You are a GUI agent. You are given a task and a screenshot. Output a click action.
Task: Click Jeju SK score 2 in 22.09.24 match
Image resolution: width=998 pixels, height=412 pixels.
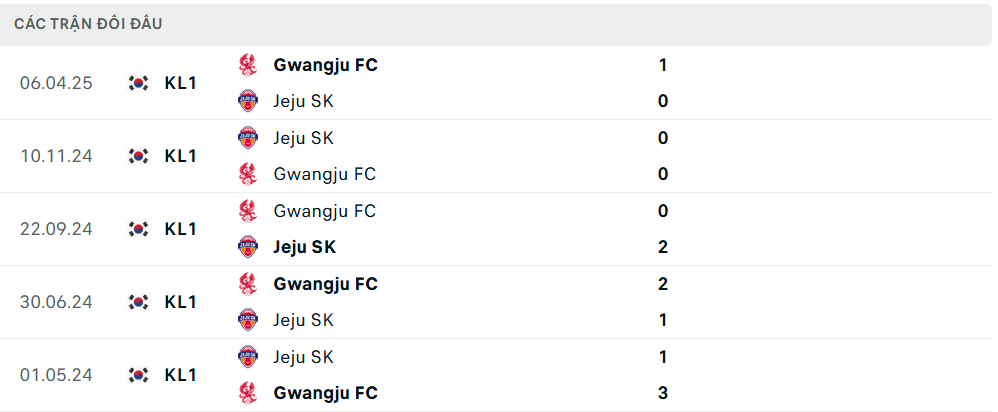pos(663,247)
